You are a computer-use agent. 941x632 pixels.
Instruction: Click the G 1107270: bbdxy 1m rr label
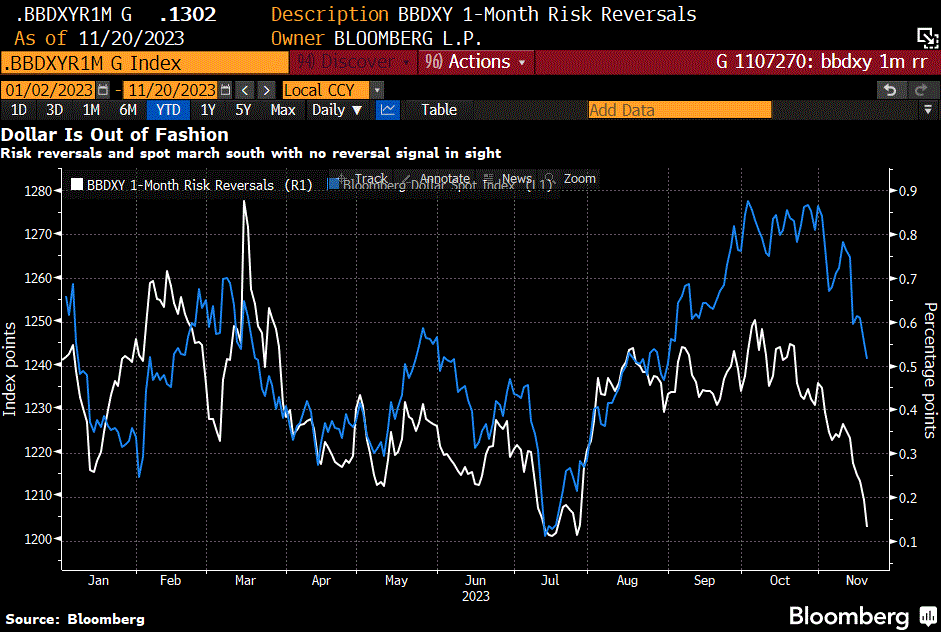click(822, 62)
